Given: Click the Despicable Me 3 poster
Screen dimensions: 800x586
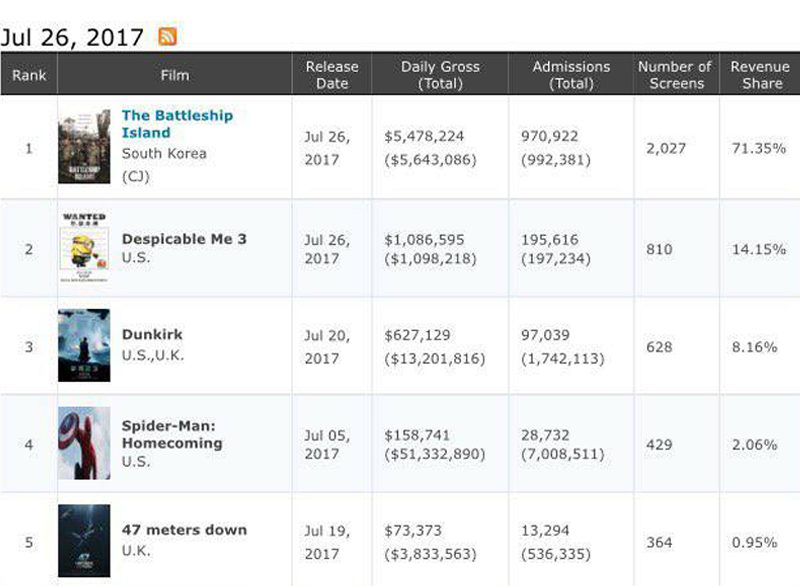Looking at the screenshot, I should (x=84, y=247).
